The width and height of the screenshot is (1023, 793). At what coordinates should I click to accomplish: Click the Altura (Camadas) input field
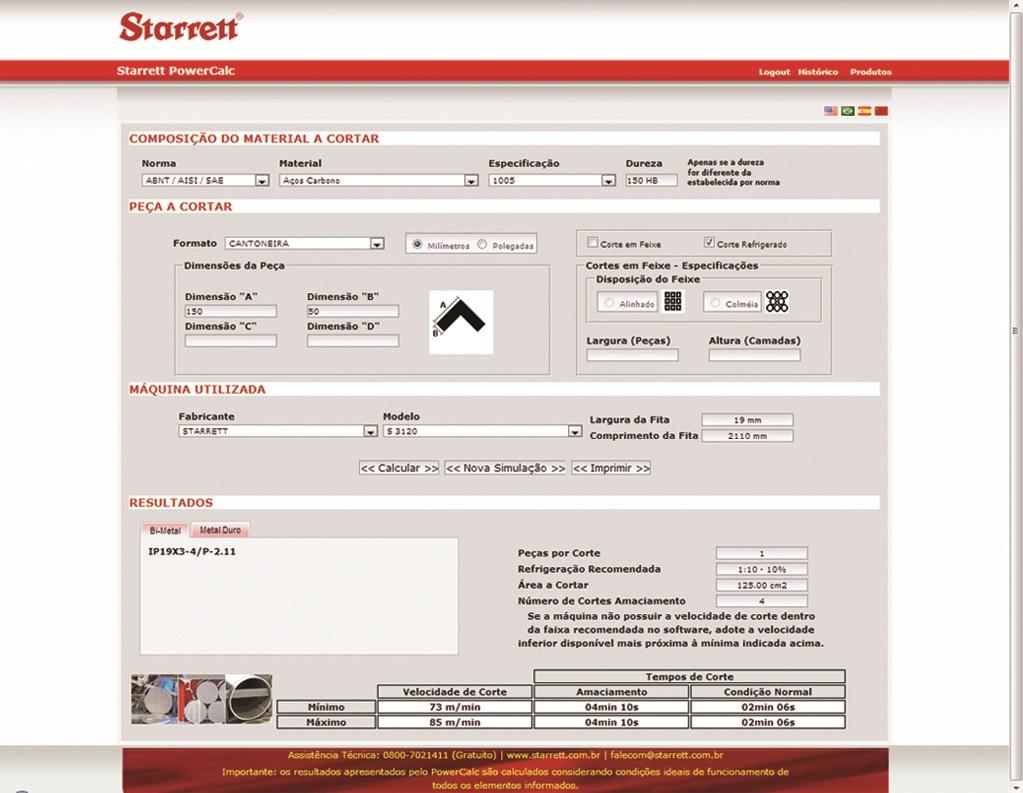(754, 355)
